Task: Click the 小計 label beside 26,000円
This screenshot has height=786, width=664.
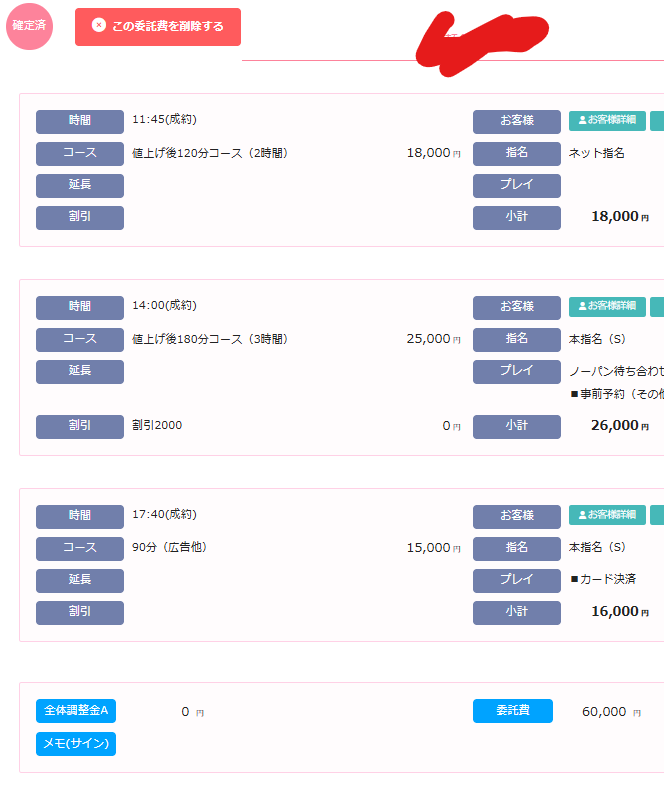Action: 517,426
